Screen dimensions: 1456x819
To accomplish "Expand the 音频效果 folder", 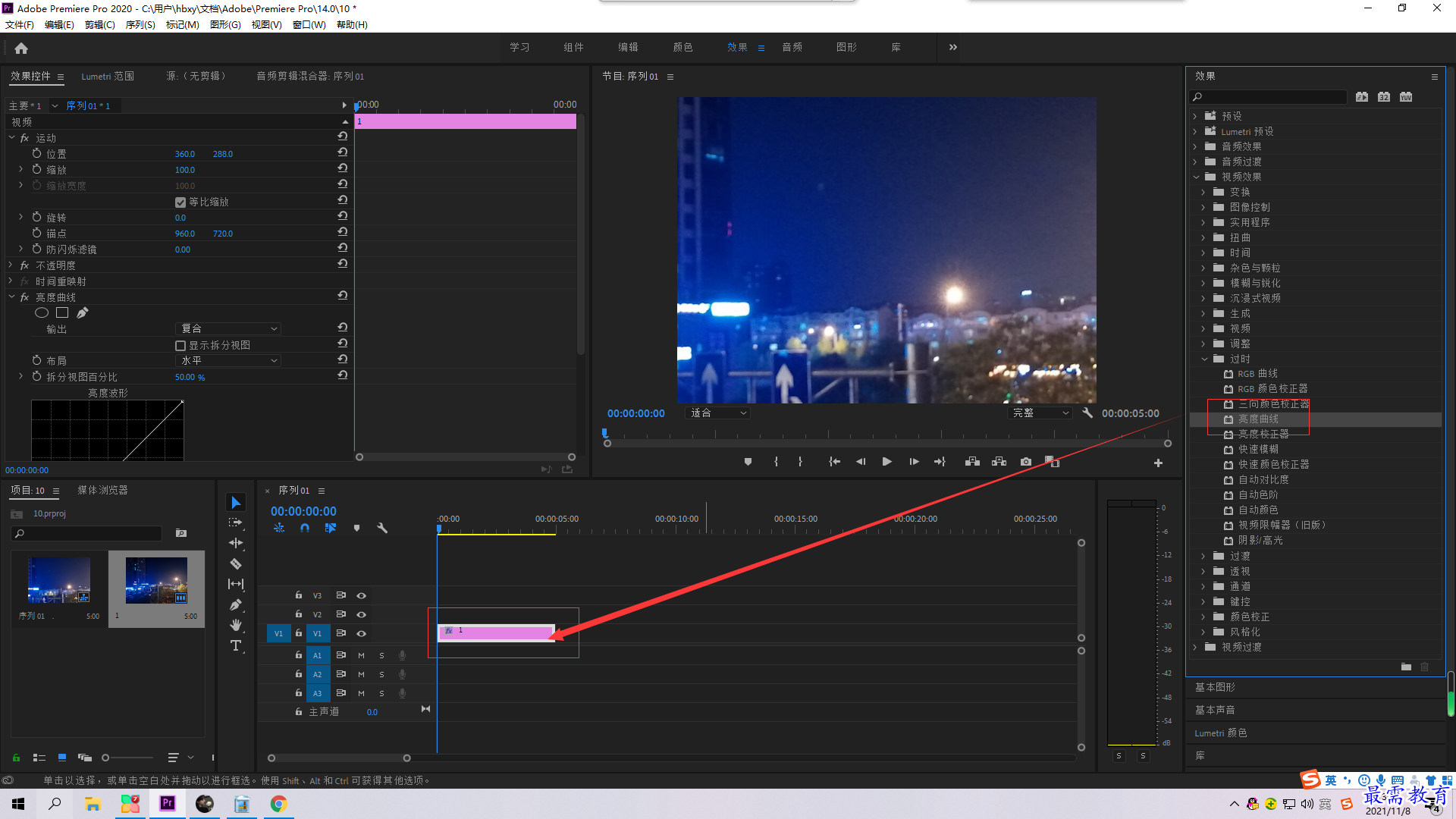I will pos(1197,146).
